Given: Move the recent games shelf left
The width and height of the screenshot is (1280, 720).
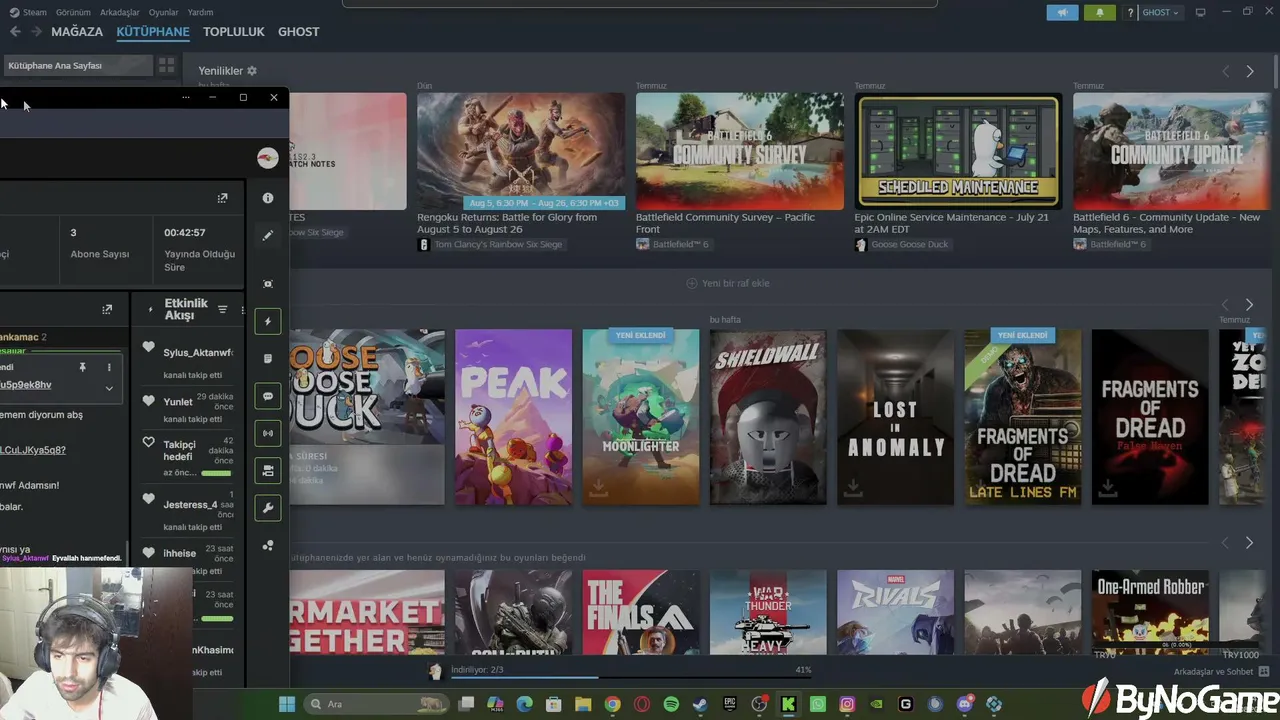Looking at the screenshot, I should pyautogui.click(x=1226, y=304).
